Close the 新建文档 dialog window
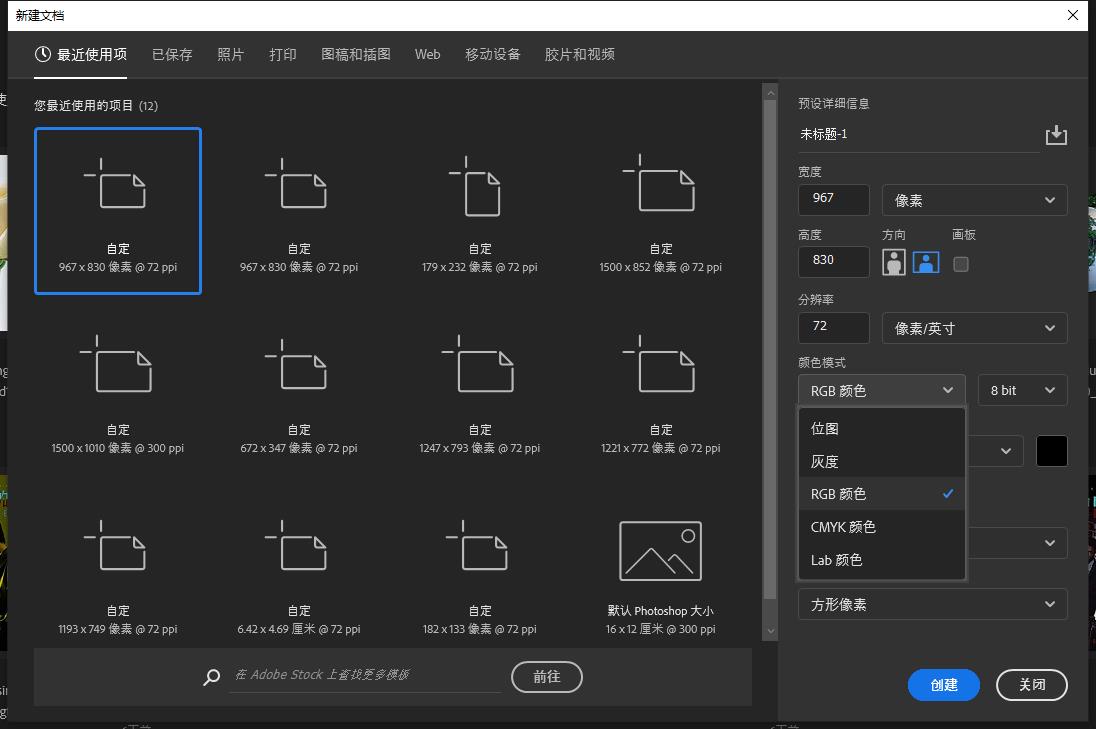Screen dimensions: 1096x729 1073,15
